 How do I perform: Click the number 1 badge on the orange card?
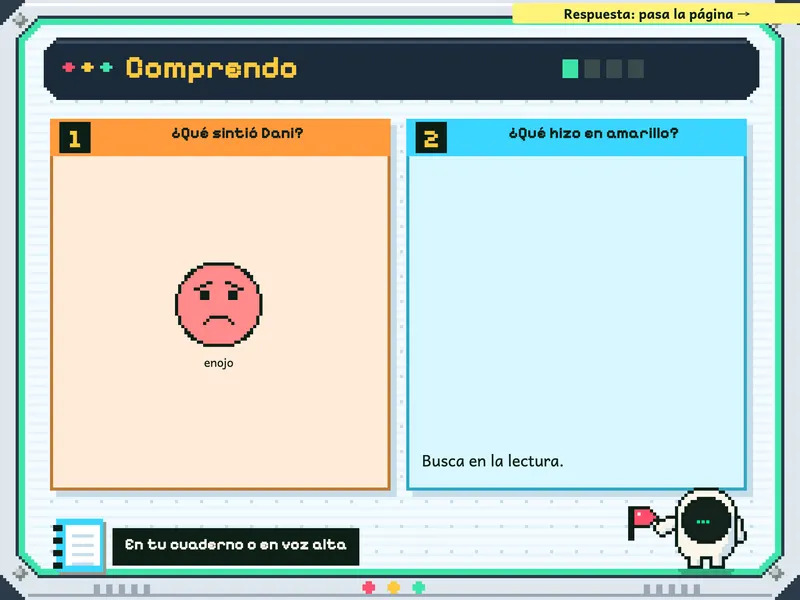75,138
